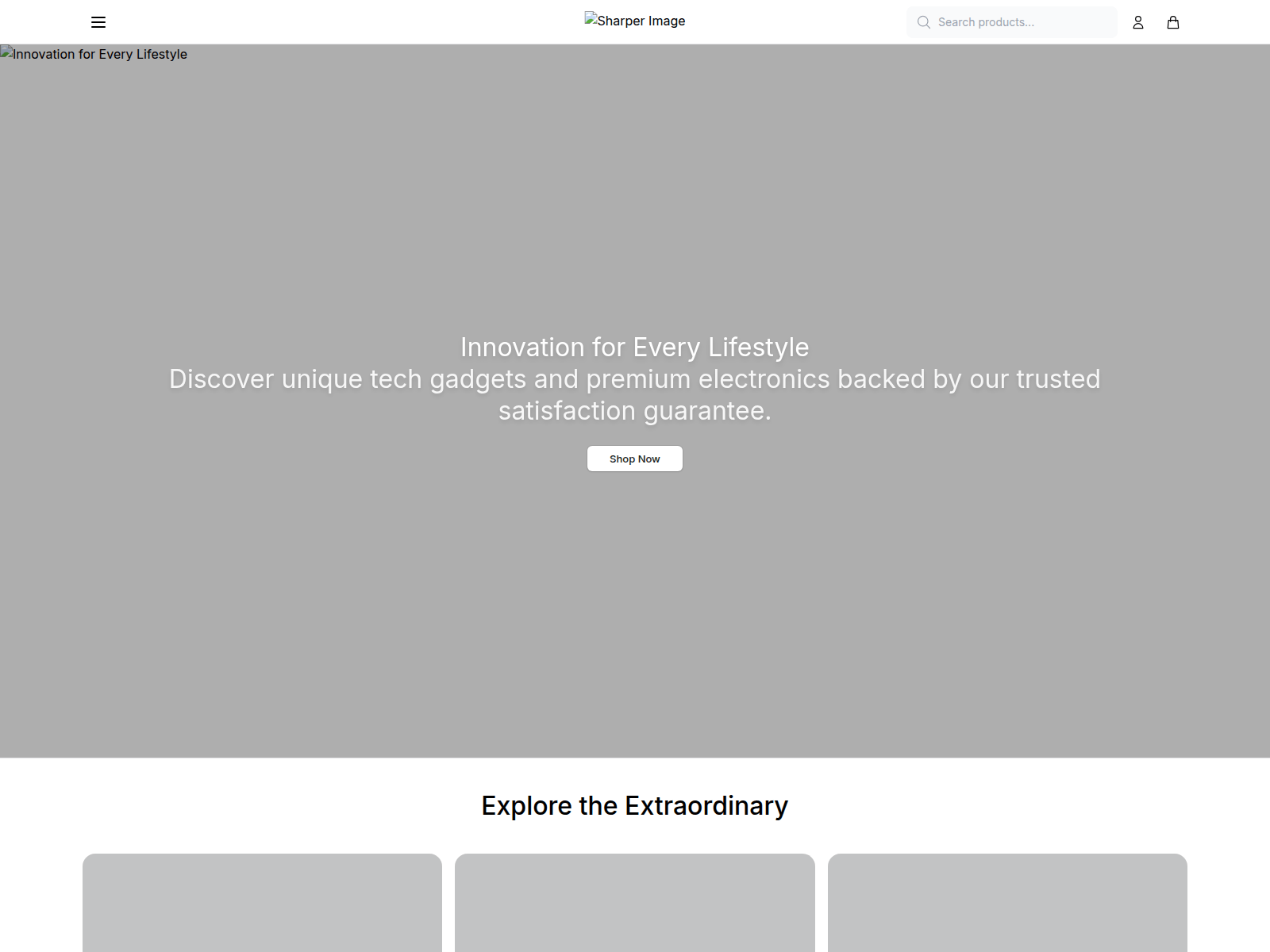
Task: Click the Sharper Image logo
Action: click(x=635, y=21)
